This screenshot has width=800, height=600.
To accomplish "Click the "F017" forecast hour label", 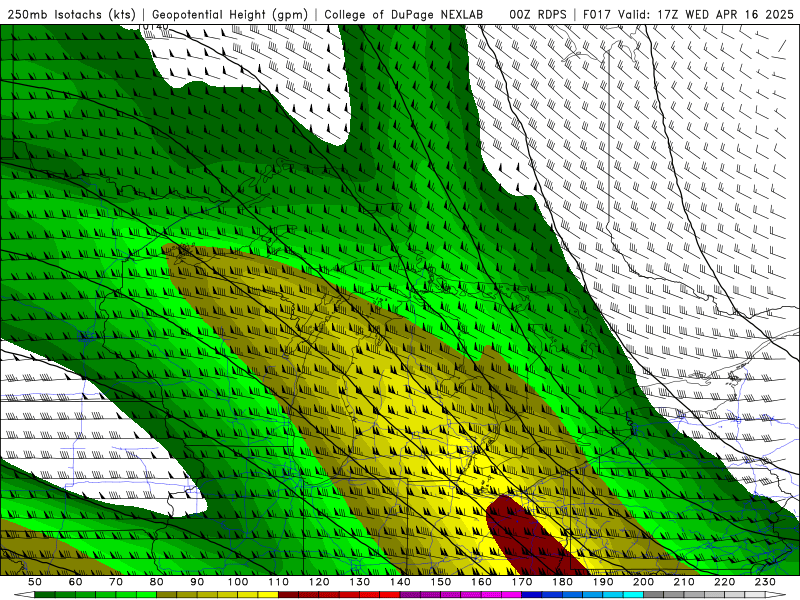I will point(597,14).
